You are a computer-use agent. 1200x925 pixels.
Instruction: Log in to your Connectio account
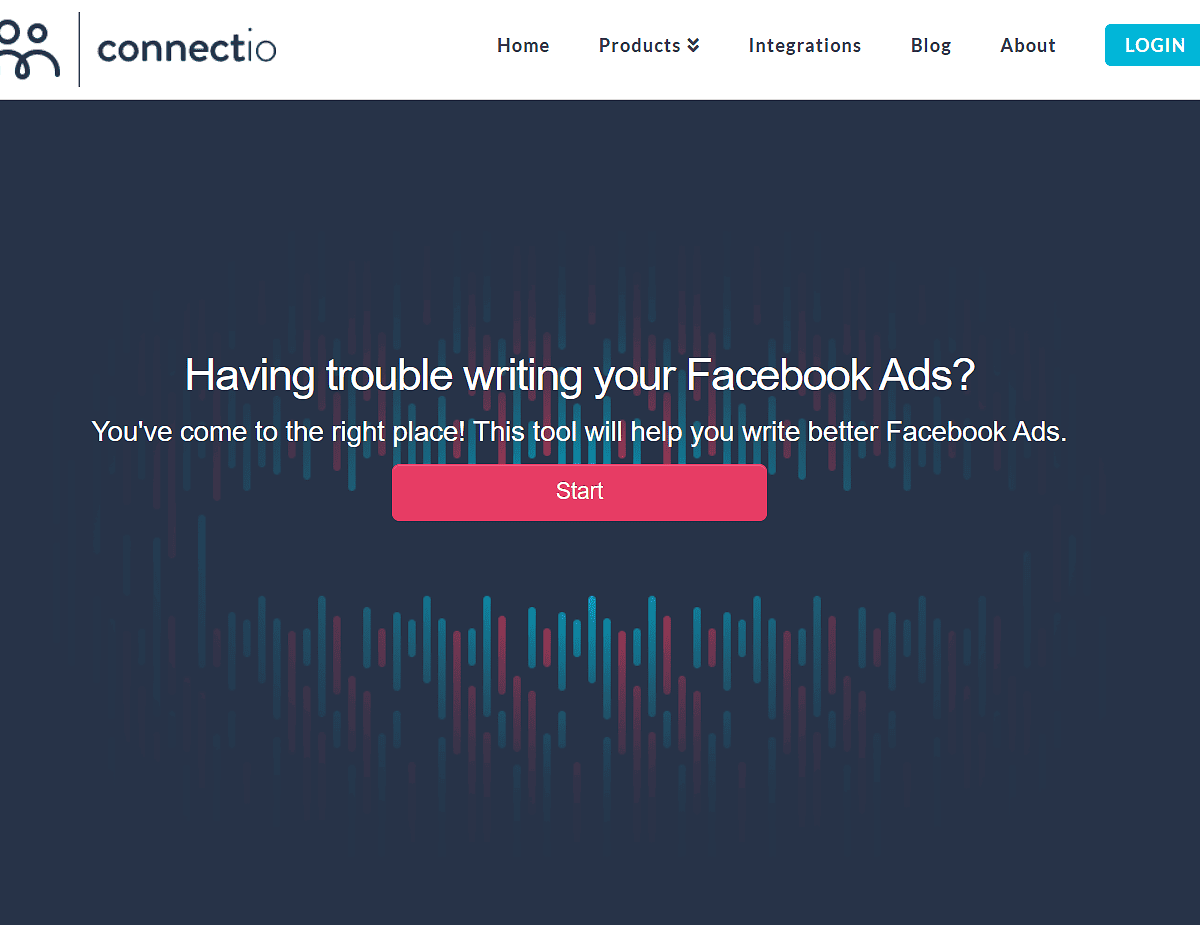pyautogui.click(x=1154, y=44)
